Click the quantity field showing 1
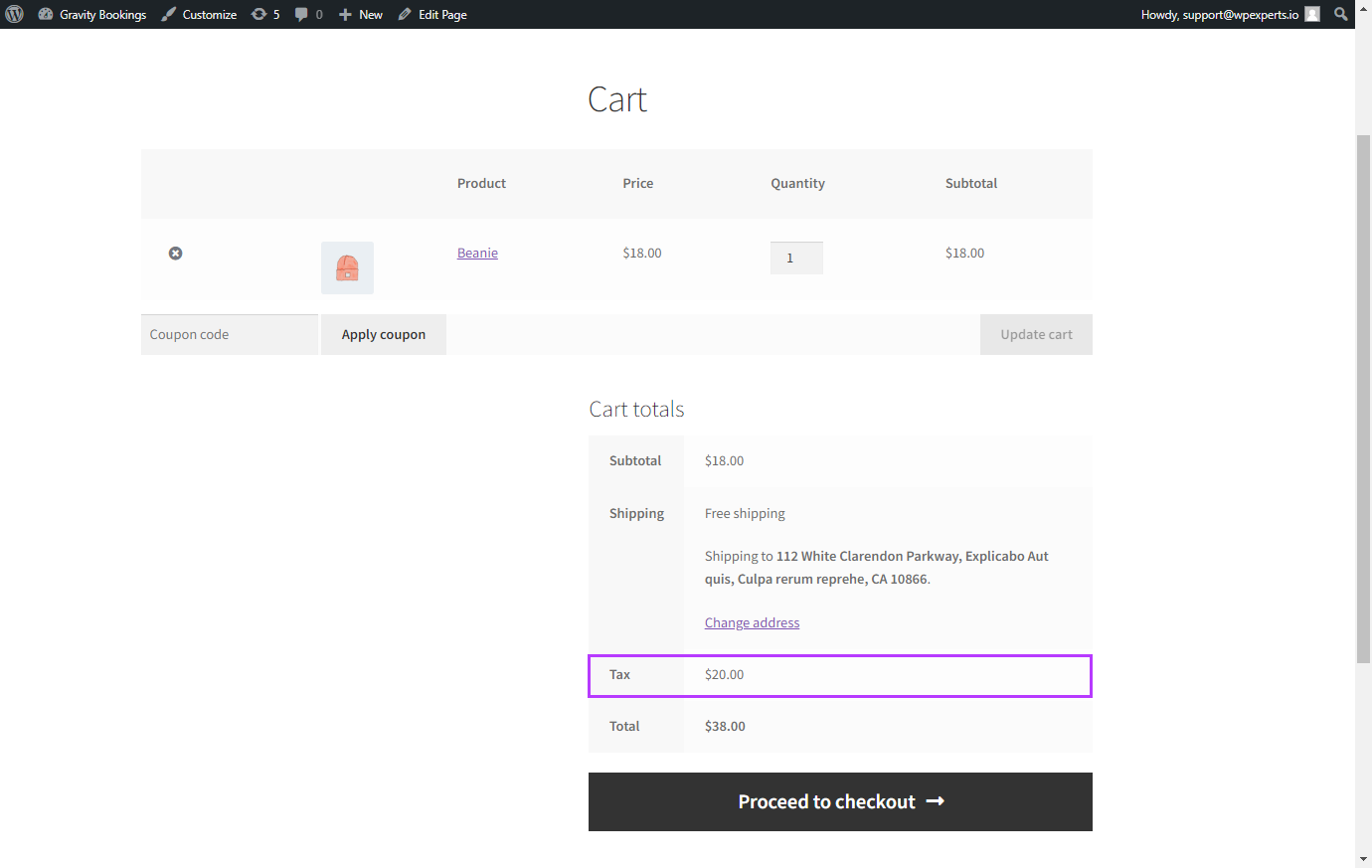 tap(796, 258)
